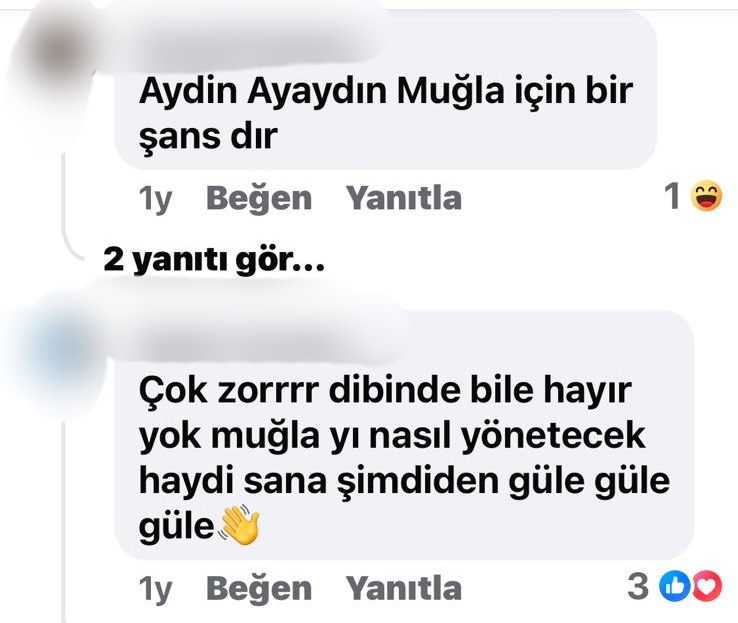This screenshot has width=738, height=623.
Task: Select the 'haydi sana şimdiden güle güle' comment text
Action: click(404, 482)
